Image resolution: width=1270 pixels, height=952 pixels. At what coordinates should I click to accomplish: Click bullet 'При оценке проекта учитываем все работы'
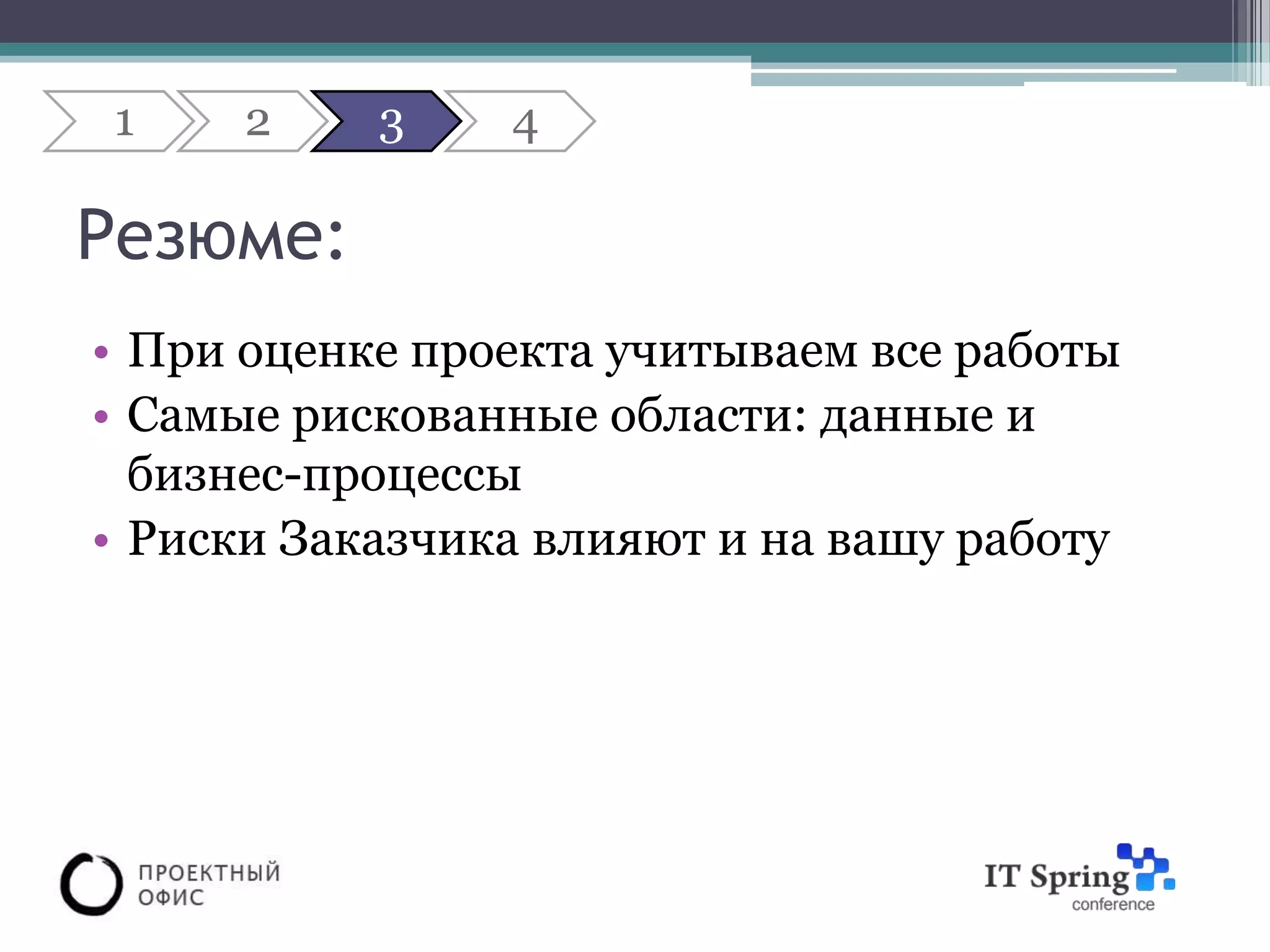pos(623,352)
